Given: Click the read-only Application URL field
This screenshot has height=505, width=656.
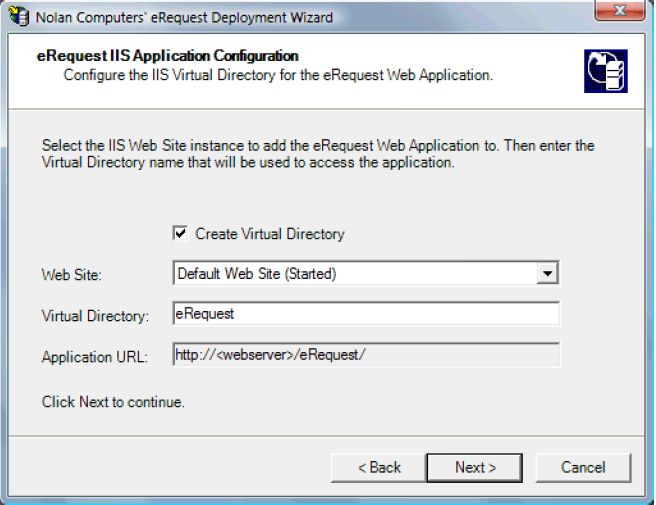Looking at the screenshot, I should pos(365,355).
